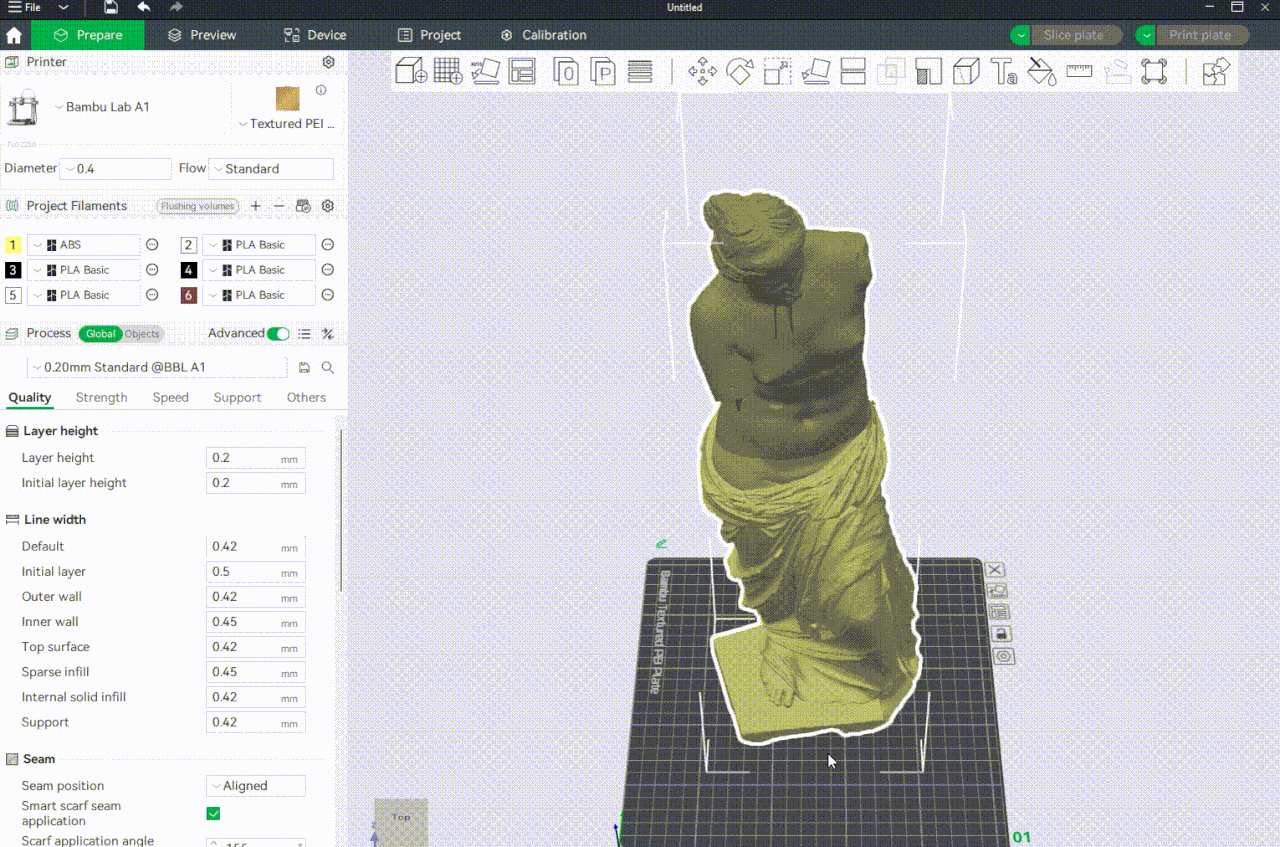Open the filament 1 ABS dropdown

click(x=84, y=245)
